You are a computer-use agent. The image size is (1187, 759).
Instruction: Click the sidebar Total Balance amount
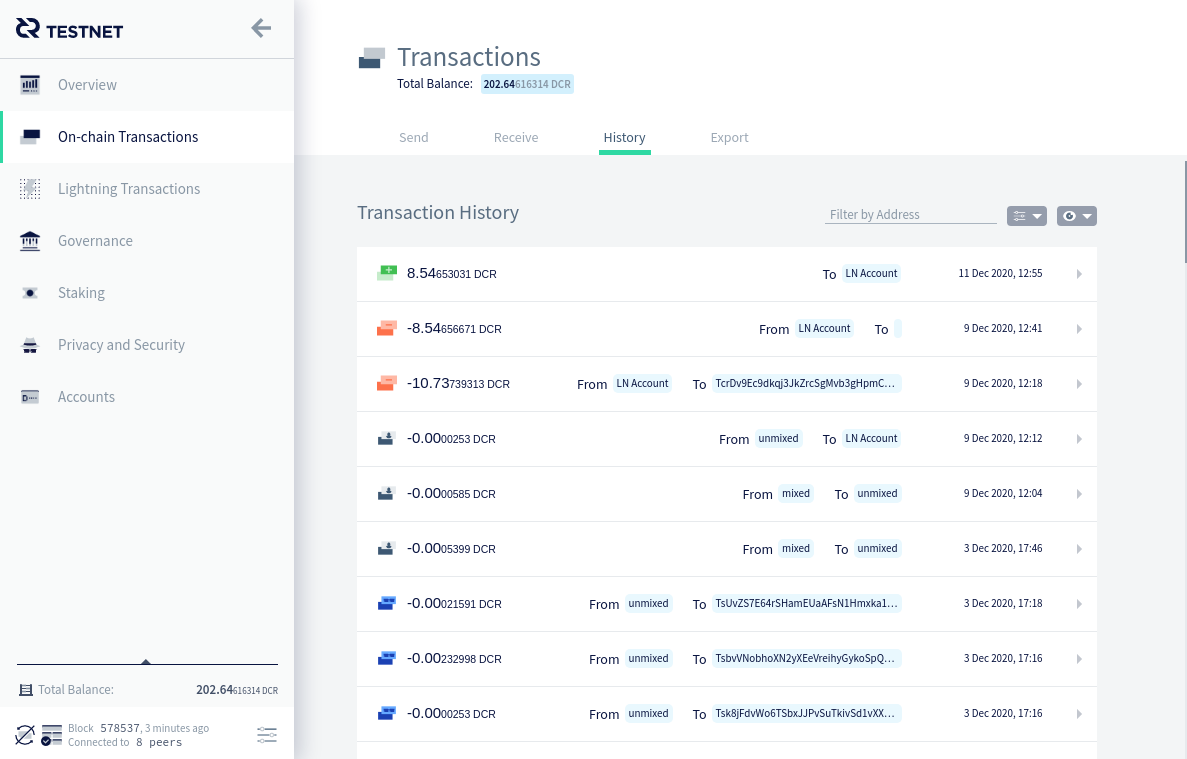(237, 690)
